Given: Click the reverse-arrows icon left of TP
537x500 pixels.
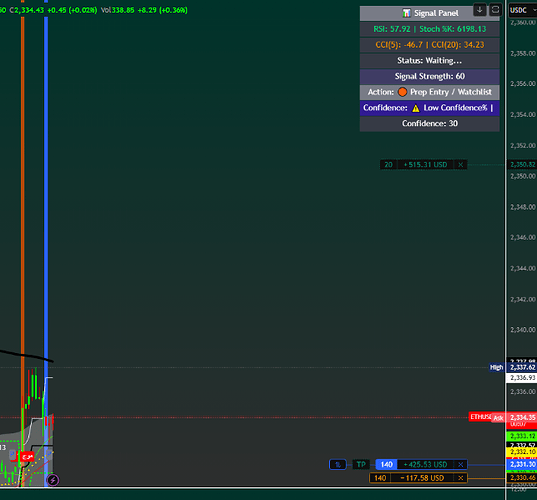Looking at the screenshot, I should (338, 465).
